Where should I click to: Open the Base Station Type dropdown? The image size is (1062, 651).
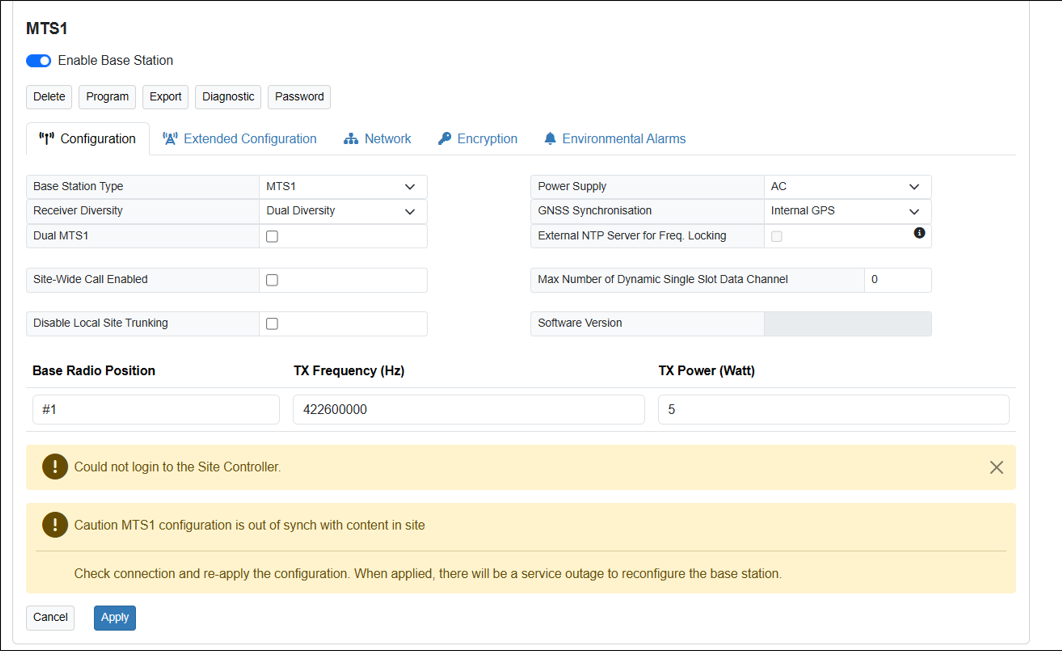343,186
